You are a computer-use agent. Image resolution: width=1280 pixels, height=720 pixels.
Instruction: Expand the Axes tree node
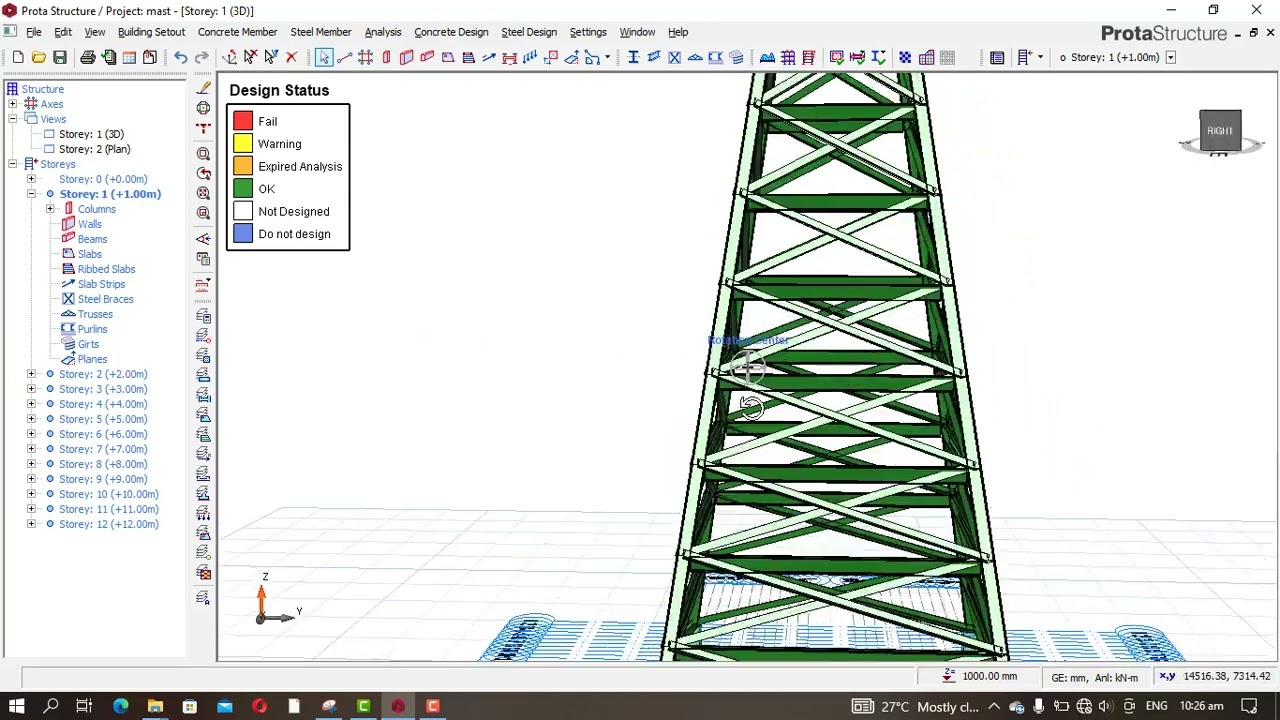pos(12,104)
